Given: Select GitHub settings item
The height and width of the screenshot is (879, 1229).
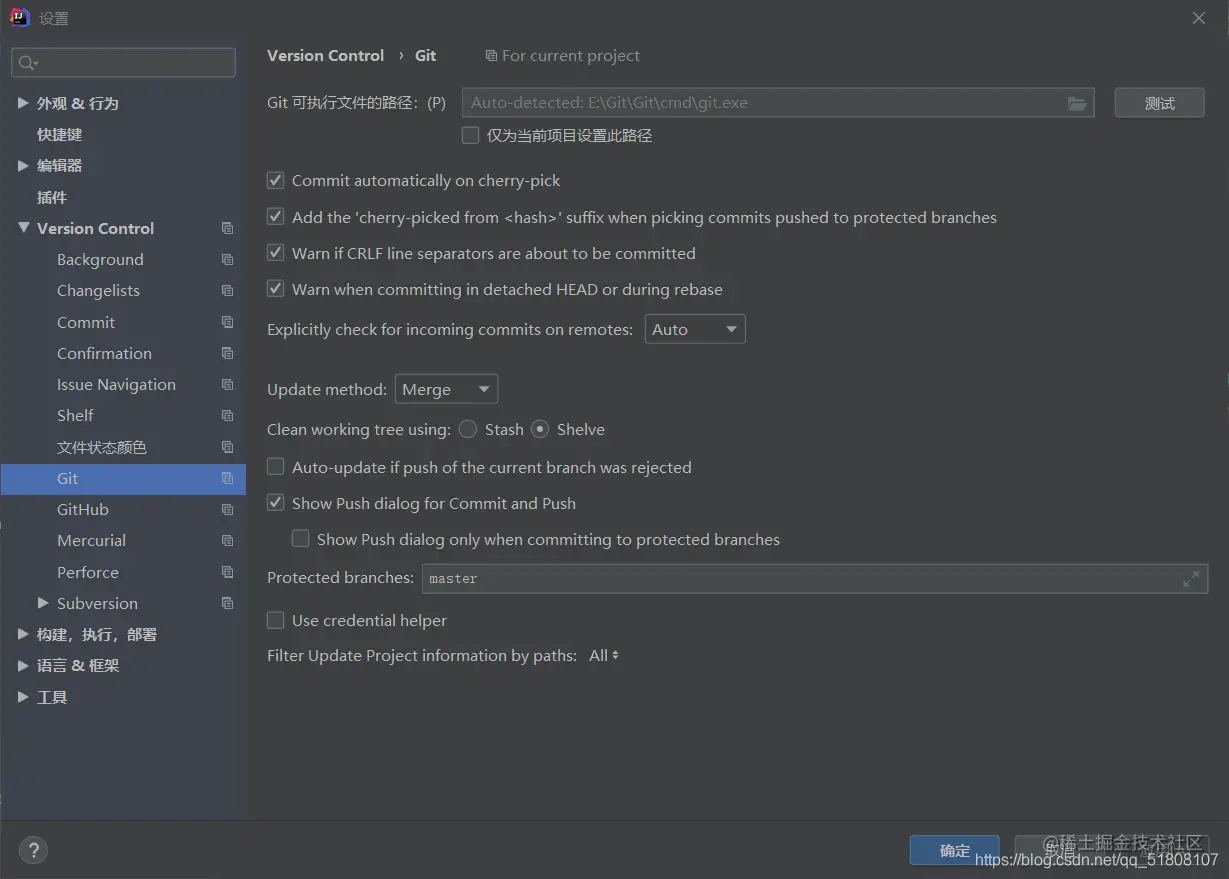Looking at the screenshot, I should tap(83, 510).
